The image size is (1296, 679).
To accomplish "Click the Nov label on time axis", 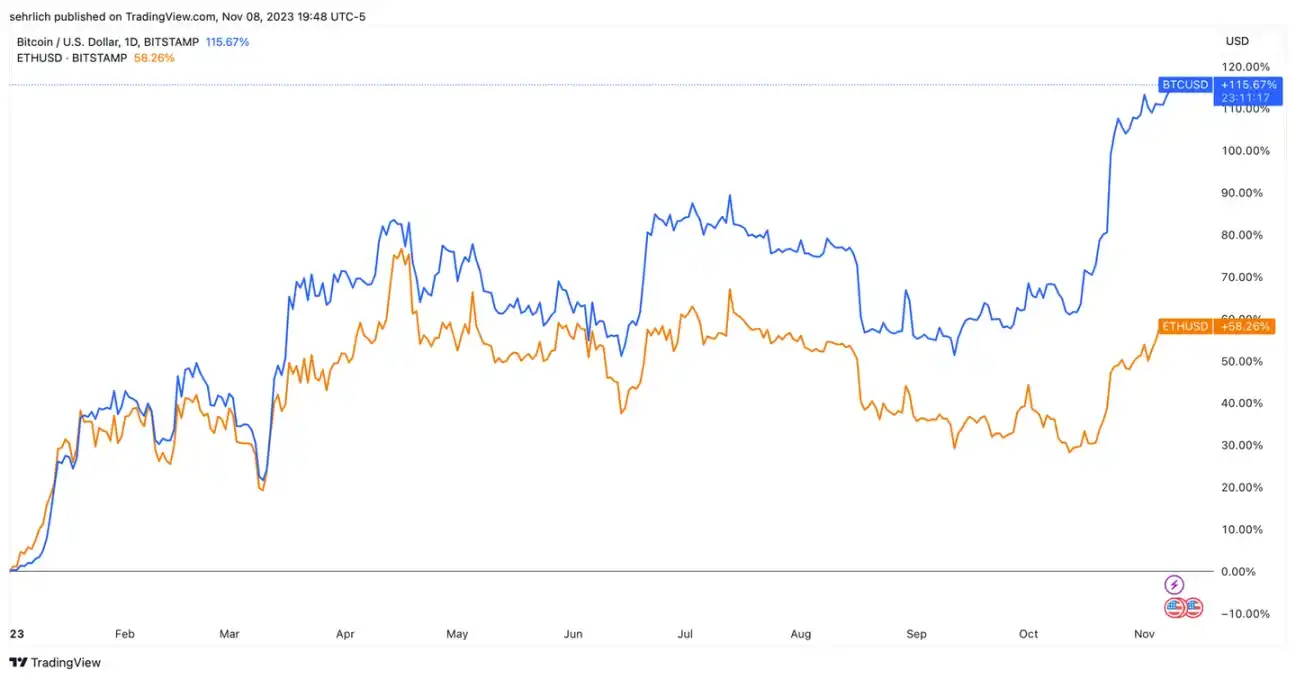I will pos(1143,634).
